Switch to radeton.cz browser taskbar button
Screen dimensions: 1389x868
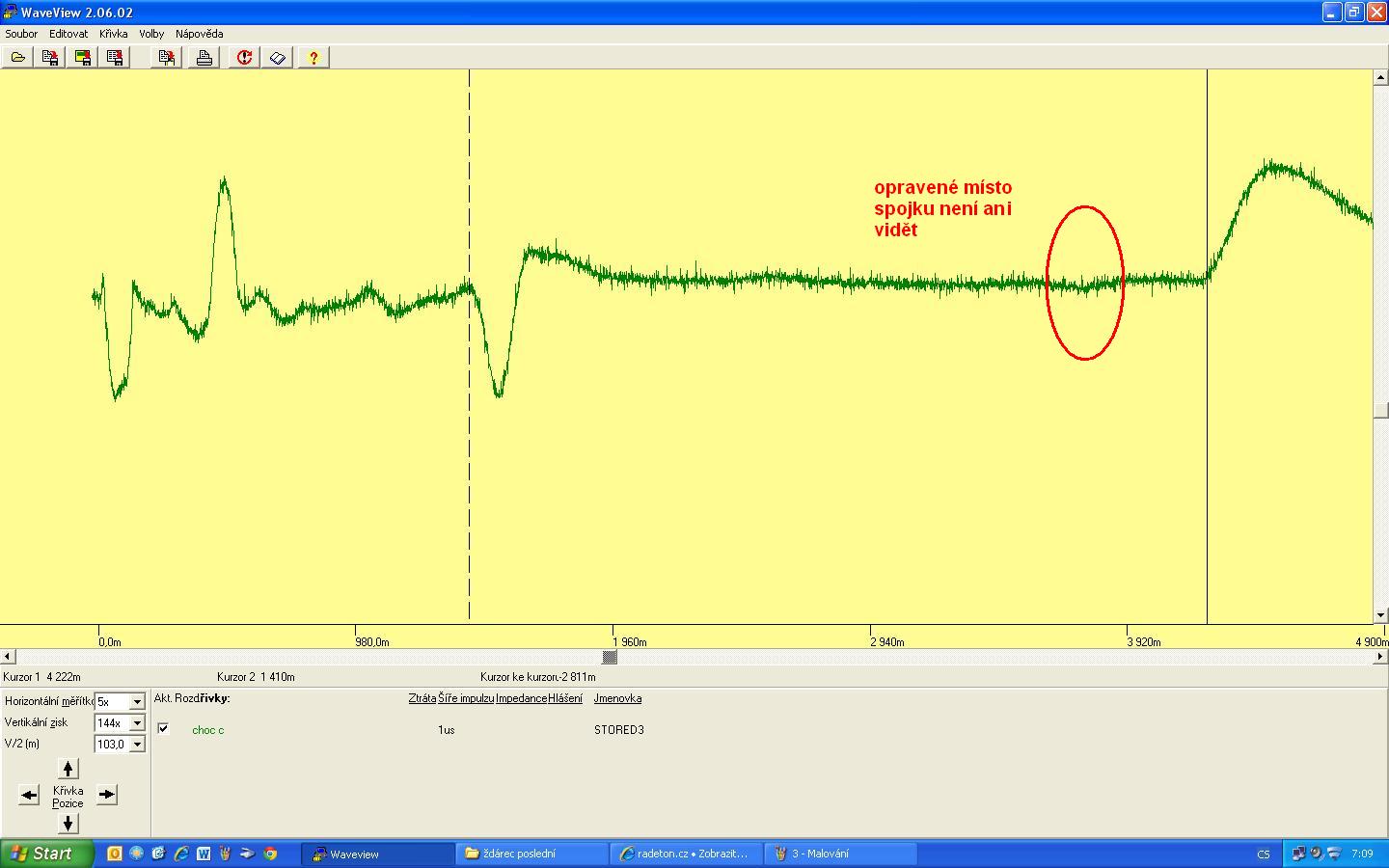[686, 854]
